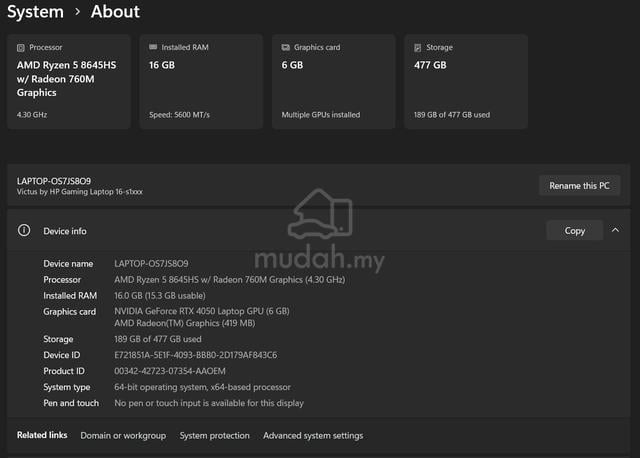The width and height of the screenshot is (640, 458).
Task: Open Domain or workgroup link
Action: tap(123, 436)
